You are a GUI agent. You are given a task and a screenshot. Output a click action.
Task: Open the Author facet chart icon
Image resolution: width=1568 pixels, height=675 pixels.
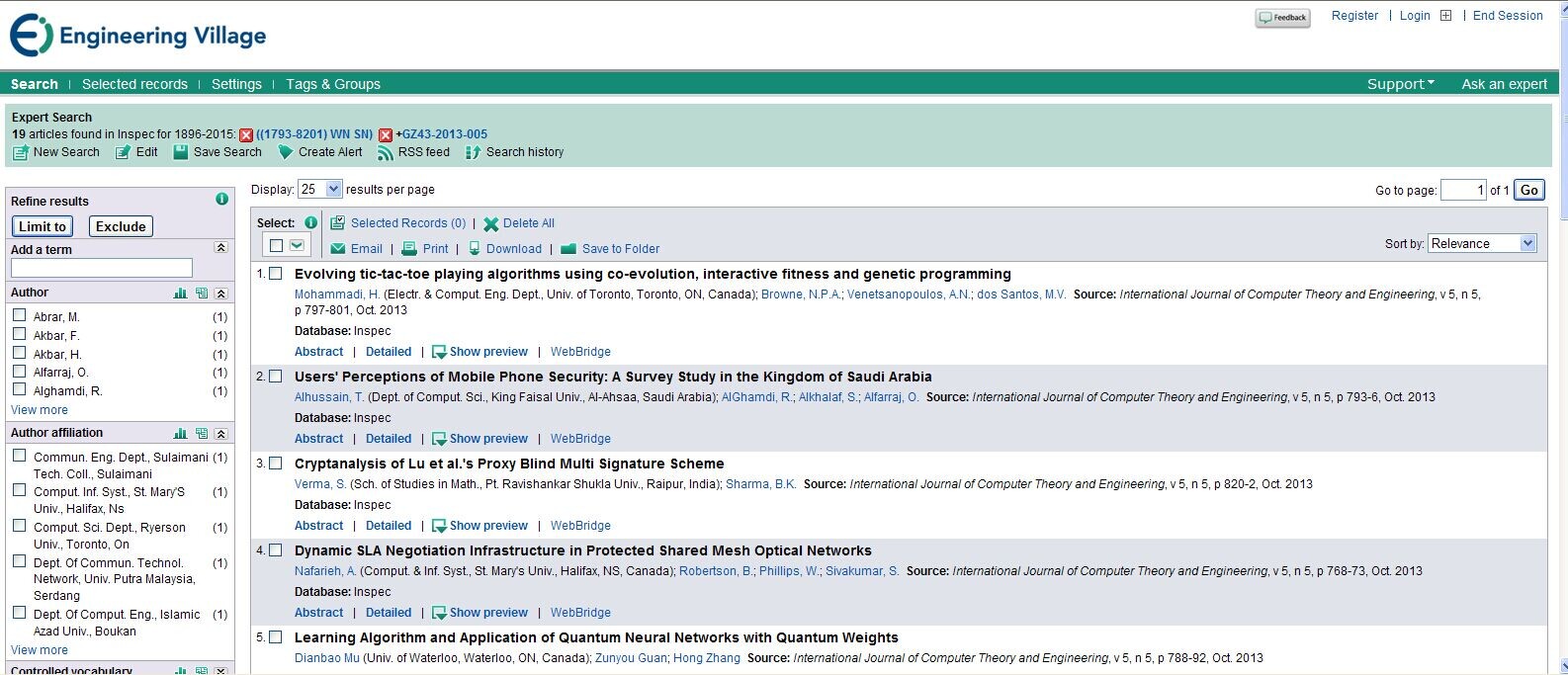click(x=180, y=294)
